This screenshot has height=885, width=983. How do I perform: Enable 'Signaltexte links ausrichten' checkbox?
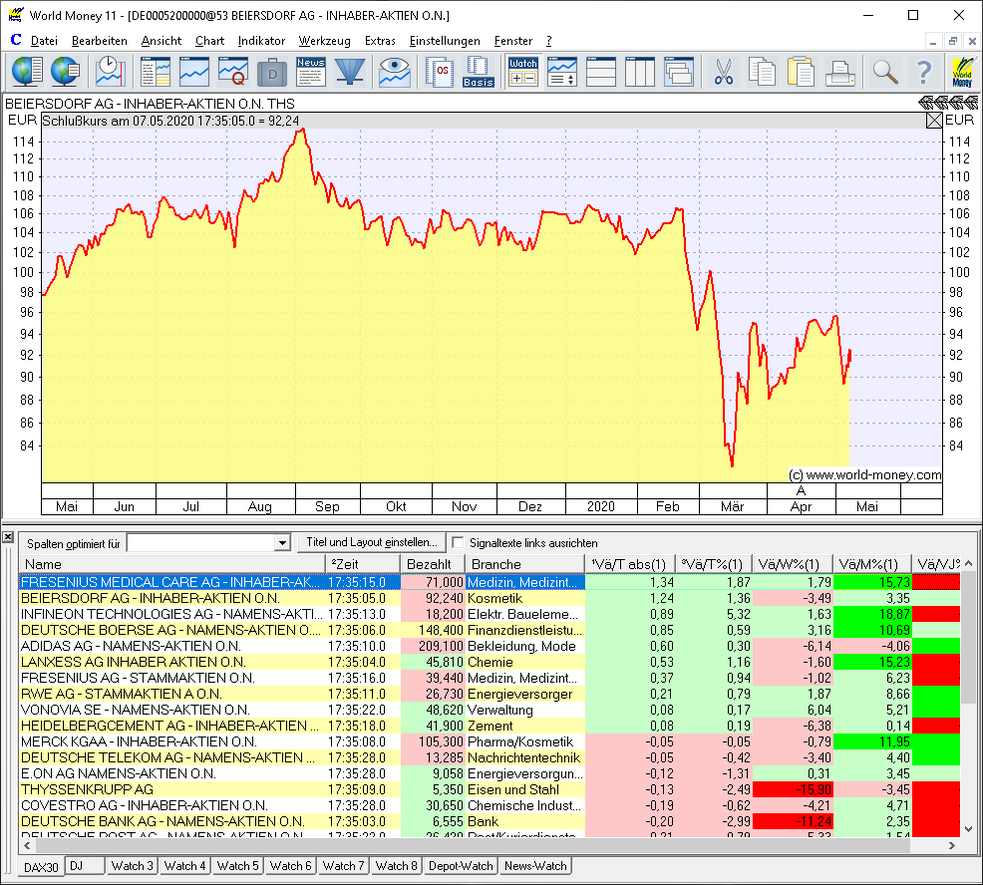tap(458, 542)
